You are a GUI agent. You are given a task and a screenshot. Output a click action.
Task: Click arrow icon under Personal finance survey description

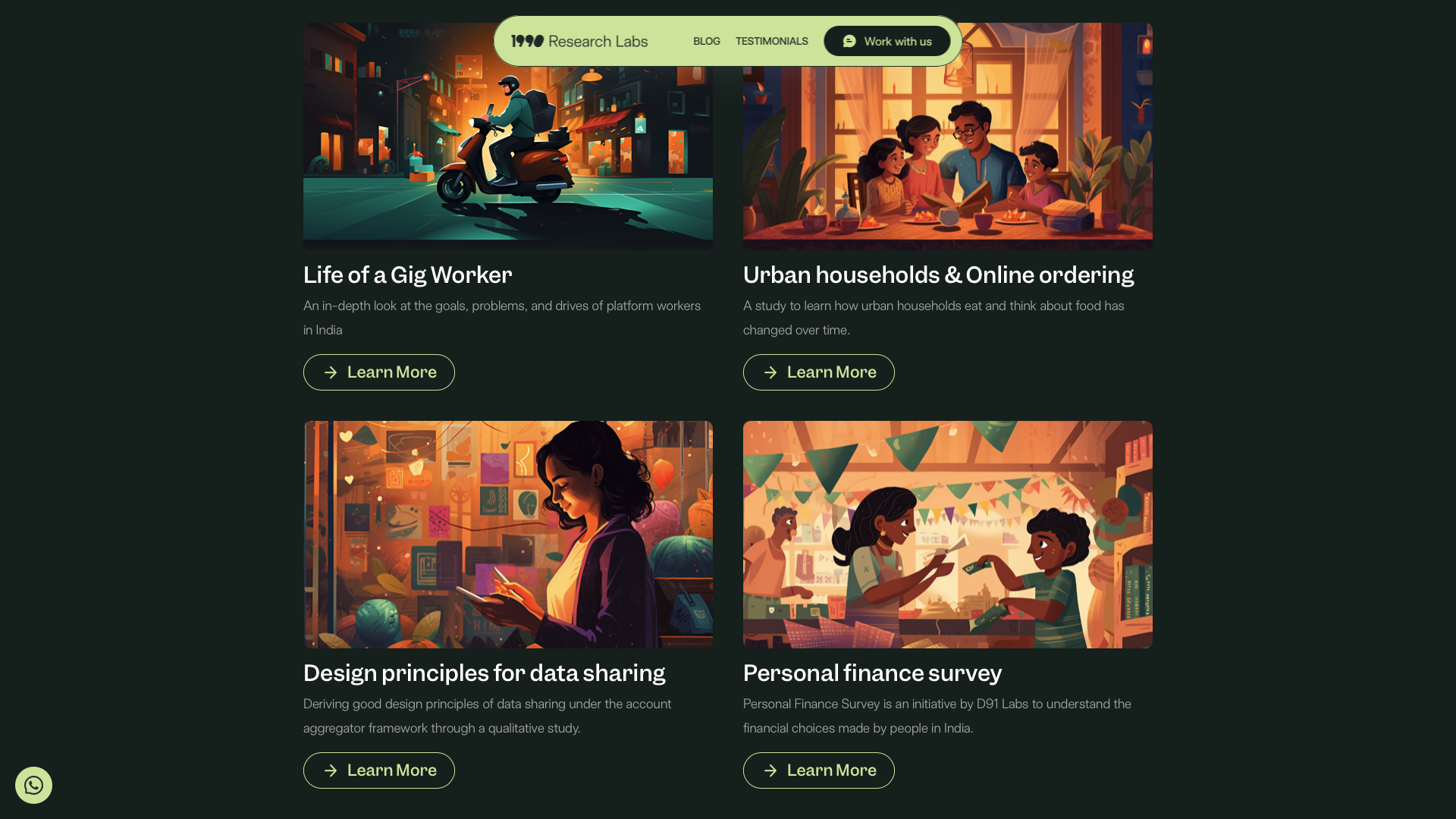pyautogui.click(x=770, y=770)
